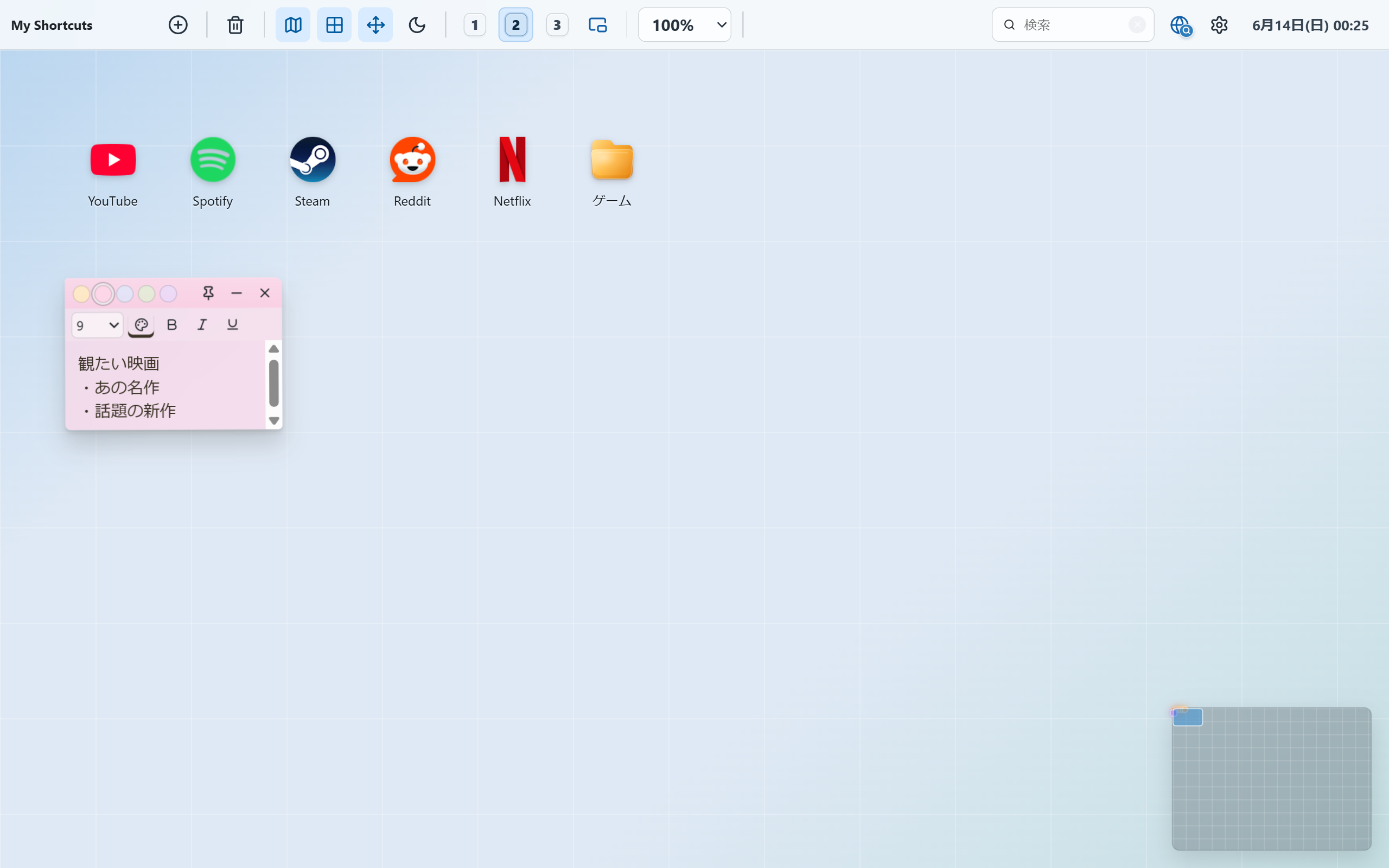Viewport: 1389px width, 868px height.
Task: Close the sticky note
Action: [x=265, y=293]
